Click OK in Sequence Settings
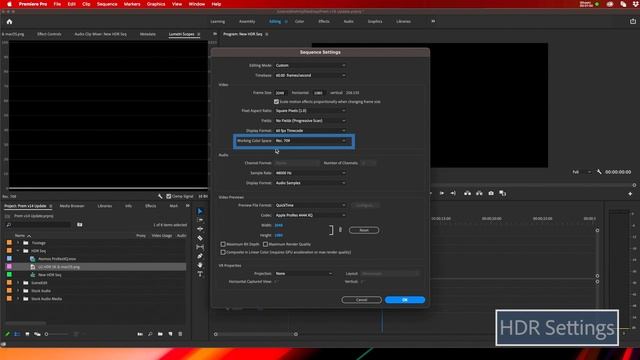This screenshot has width=640, height=360. coord(405,300)
